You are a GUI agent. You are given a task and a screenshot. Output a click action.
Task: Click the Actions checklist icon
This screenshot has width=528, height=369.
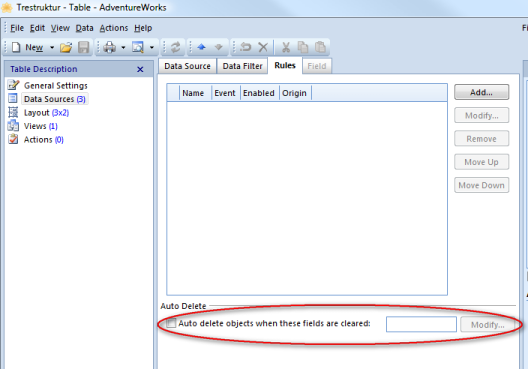[13, 139]
